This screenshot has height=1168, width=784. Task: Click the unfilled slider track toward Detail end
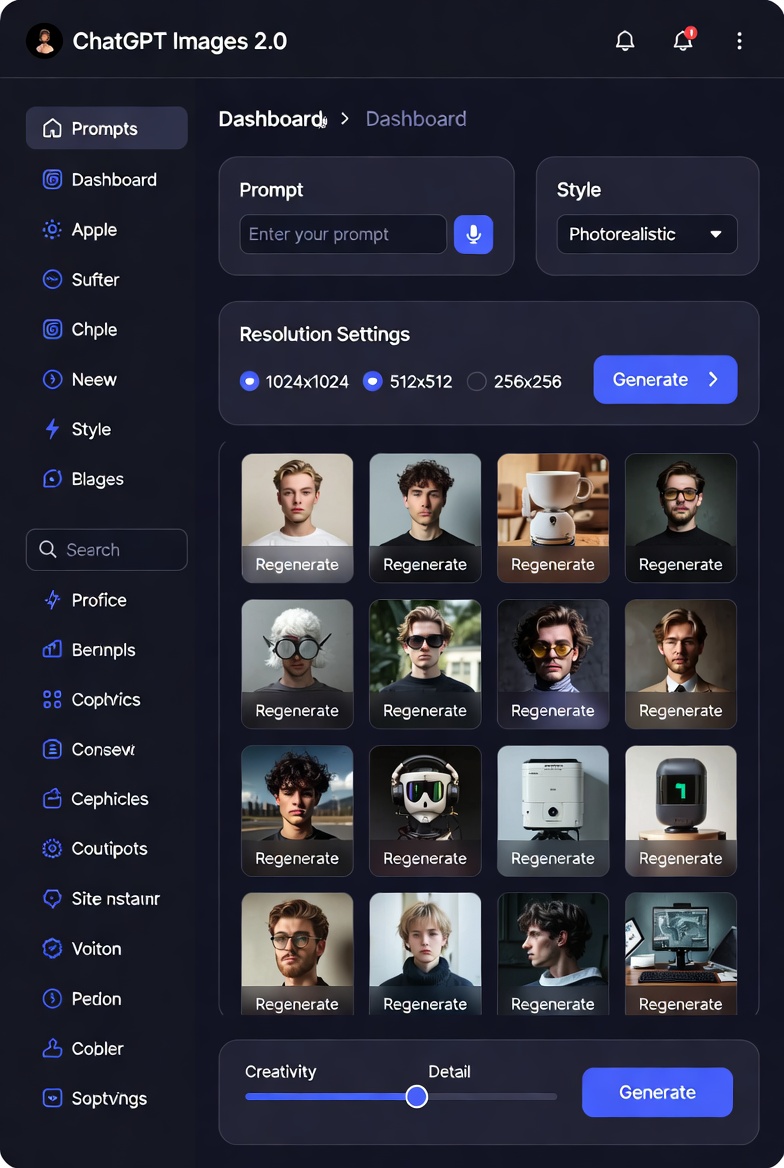pos(493,1096)
